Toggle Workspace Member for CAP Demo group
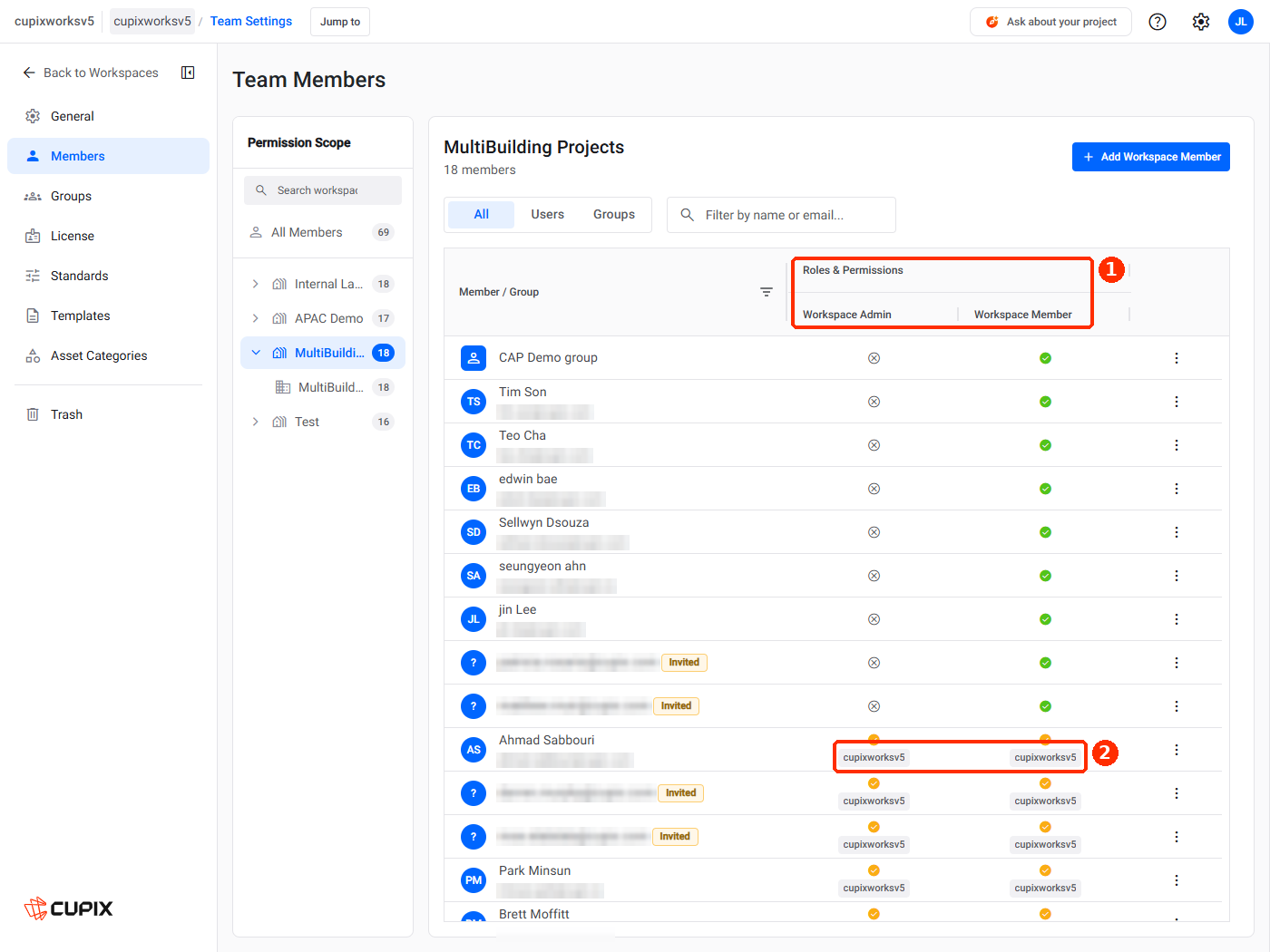 (1045, 358)
